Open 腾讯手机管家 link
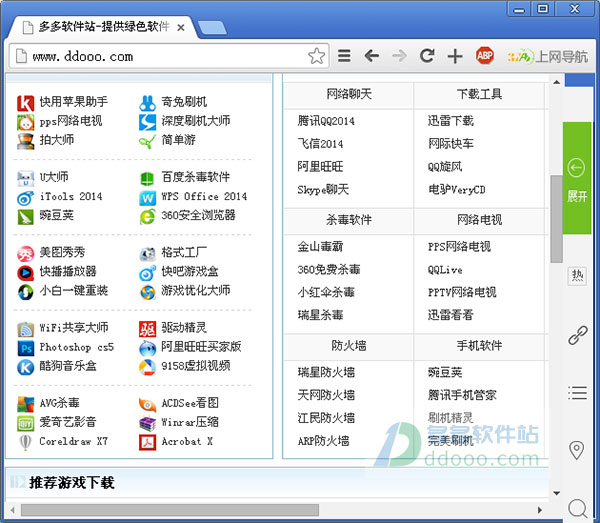 click(x=462, y=395)
